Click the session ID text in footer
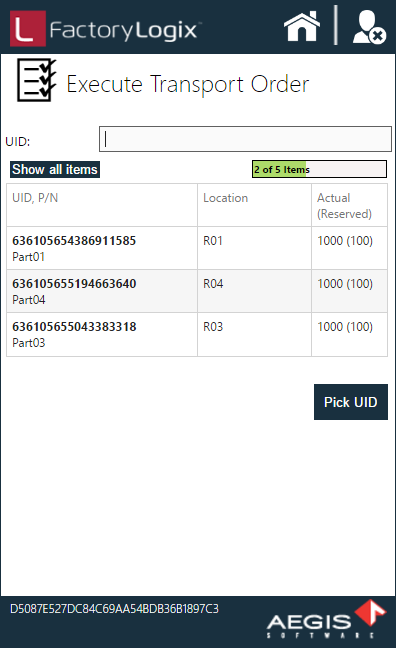Viewport: 396px width, 648px height. click(115, 609)
